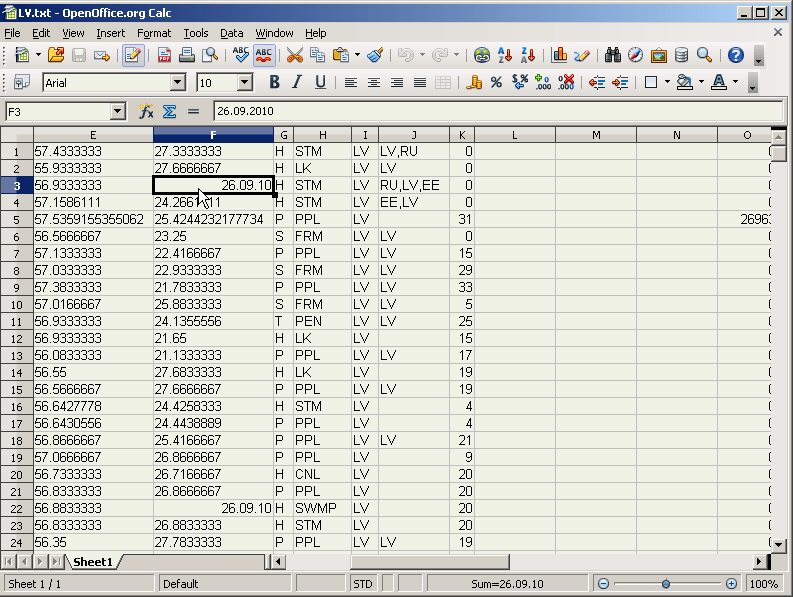The height and width of the screenshot is (597, 793).
Task: Move the zoom slider handle
Action: (666, 584)
